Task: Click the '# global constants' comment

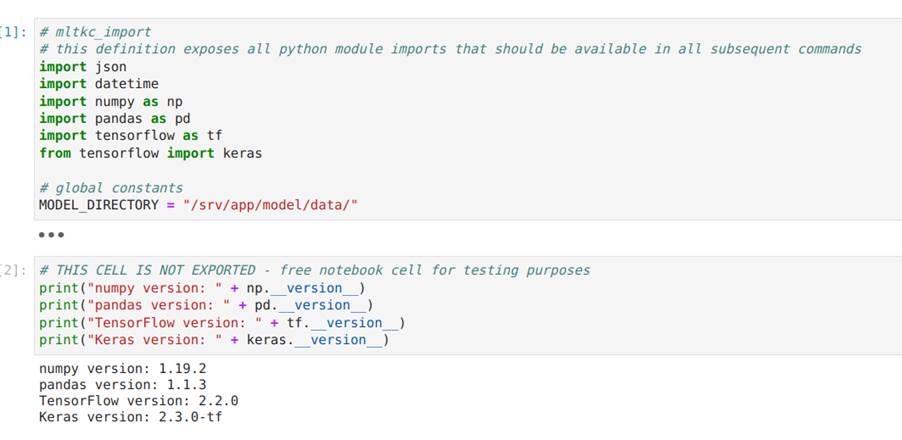Action: click(x=111, y=188)
